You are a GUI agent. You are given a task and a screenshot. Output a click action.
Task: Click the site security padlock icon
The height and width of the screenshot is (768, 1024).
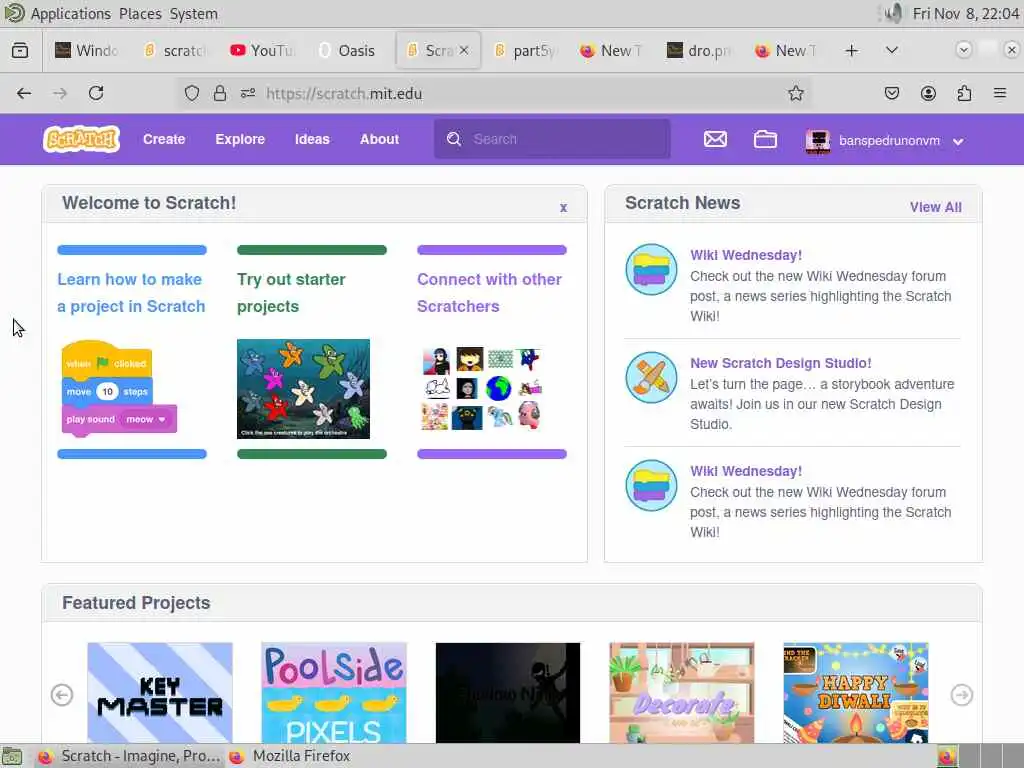pos(220,93)
